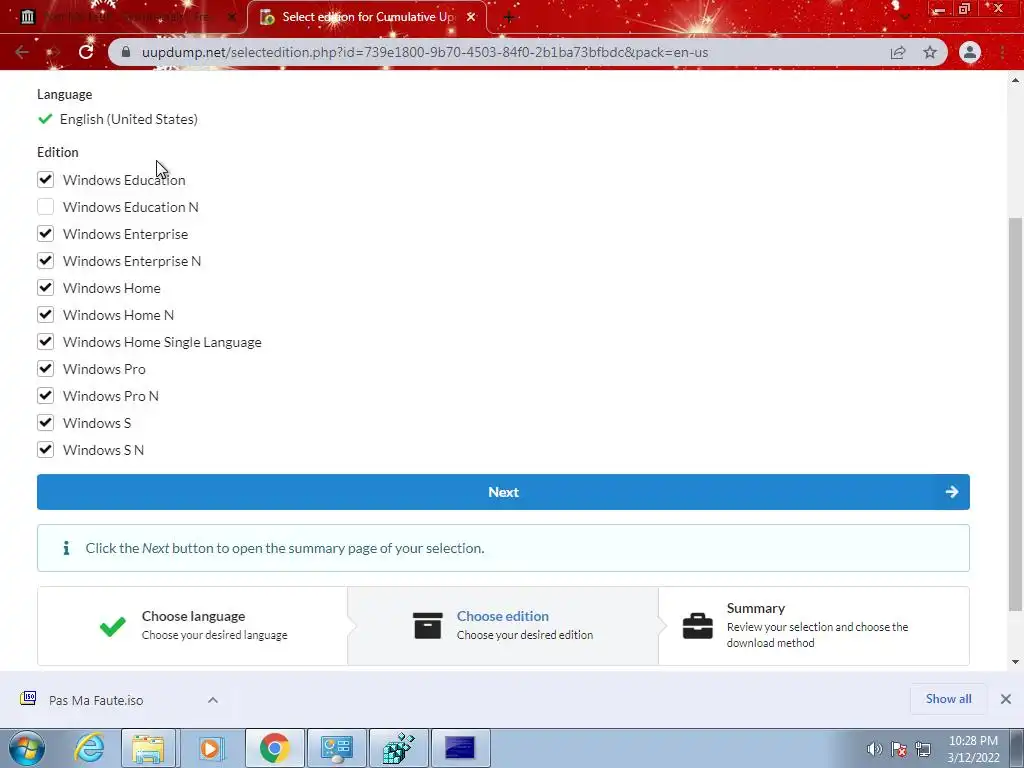Reload the page with the refresh icon
1024x768 pixels.
(86, 52)
